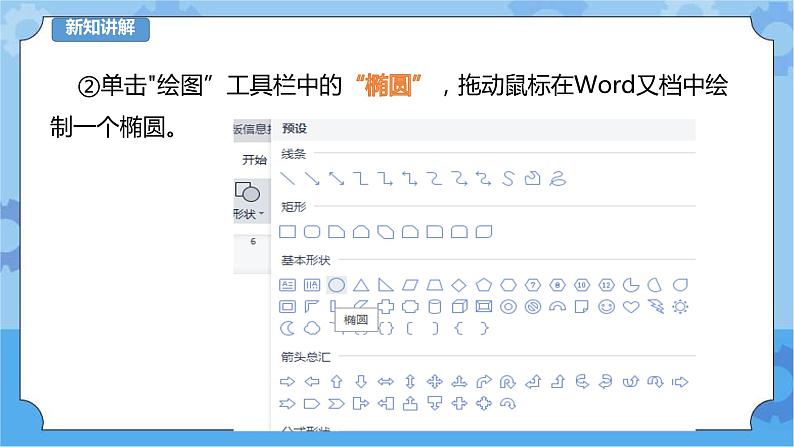Pick the dodecagon shape labeled 12
794x447 pixels.
606,285
